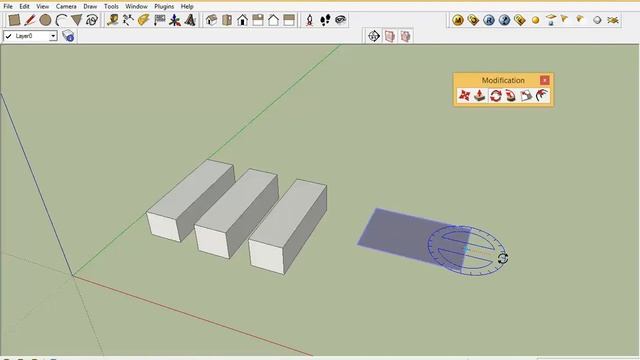Viewport: 640px width, 360px height.
Task: Select the Text label tool
Action: pyautogui.click(x=159, y=20)
